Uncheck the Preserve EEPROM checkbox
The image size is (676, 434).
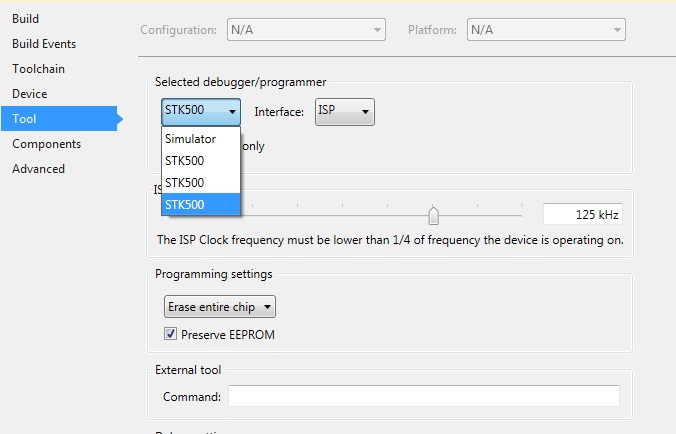[170, 334]
